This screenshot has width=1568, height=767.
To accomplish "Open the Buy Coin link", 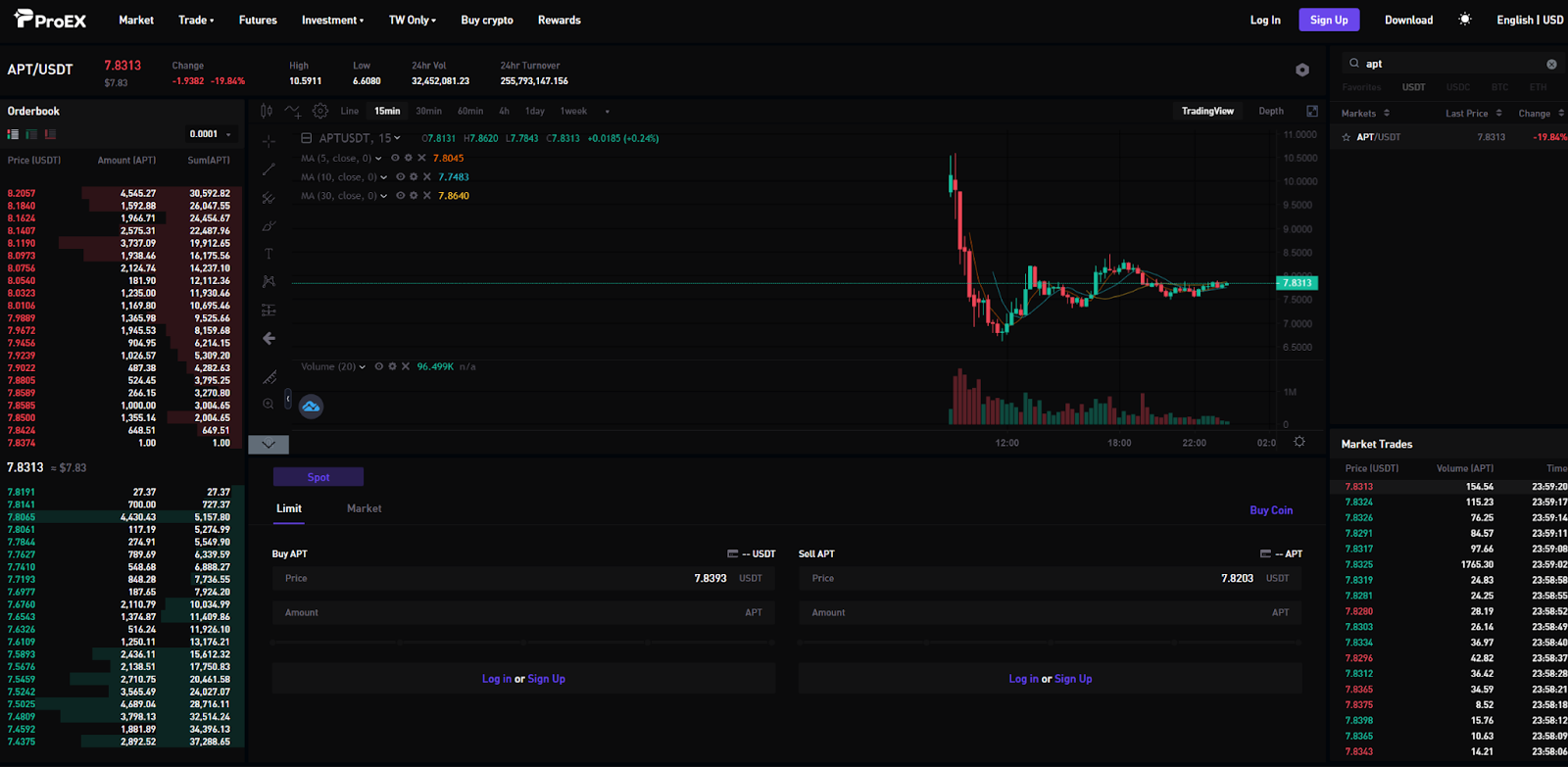I will point(1271,510).
